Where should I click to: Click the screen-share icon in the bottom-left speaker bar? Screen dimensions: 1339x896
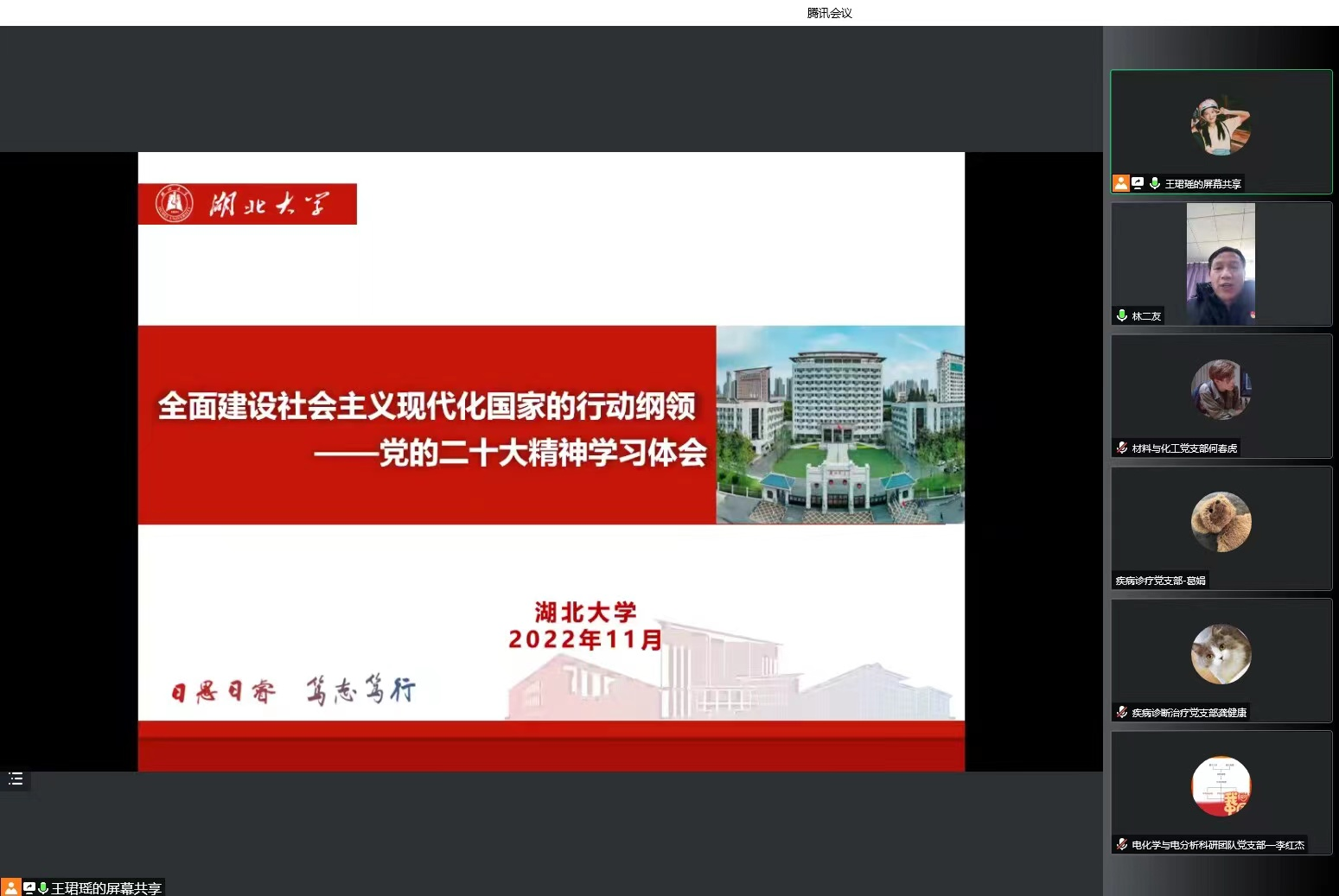29,887
